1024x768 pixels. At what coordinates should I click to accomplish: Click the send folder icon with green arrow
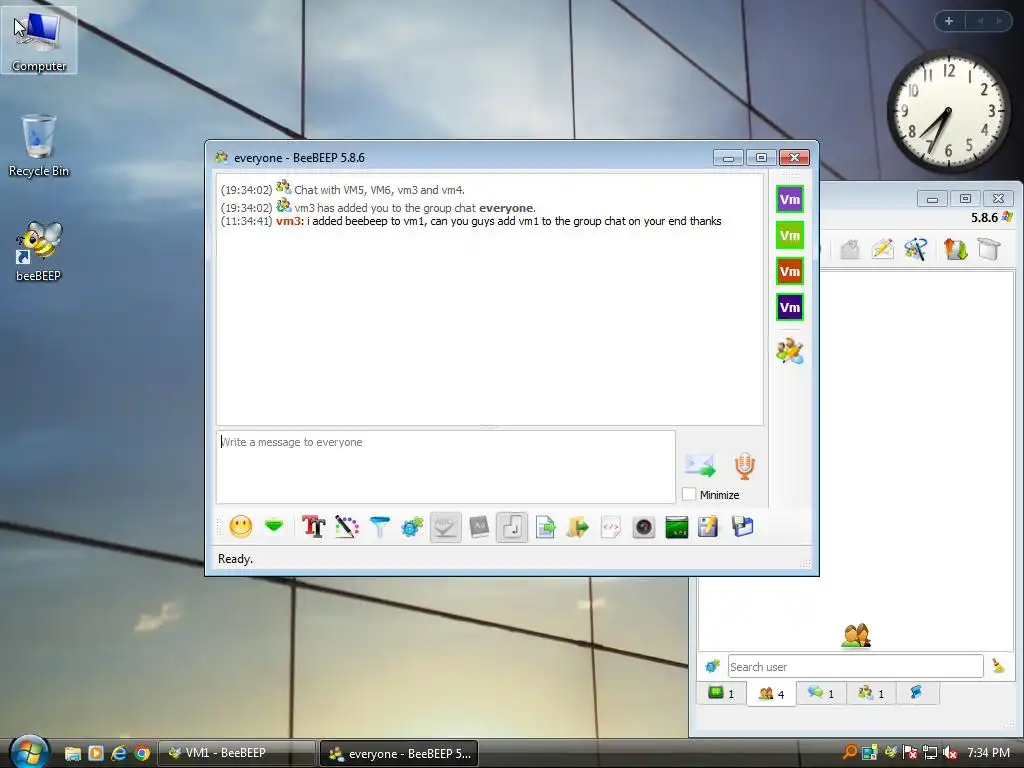pyautogui.click(x=577, y=526)
